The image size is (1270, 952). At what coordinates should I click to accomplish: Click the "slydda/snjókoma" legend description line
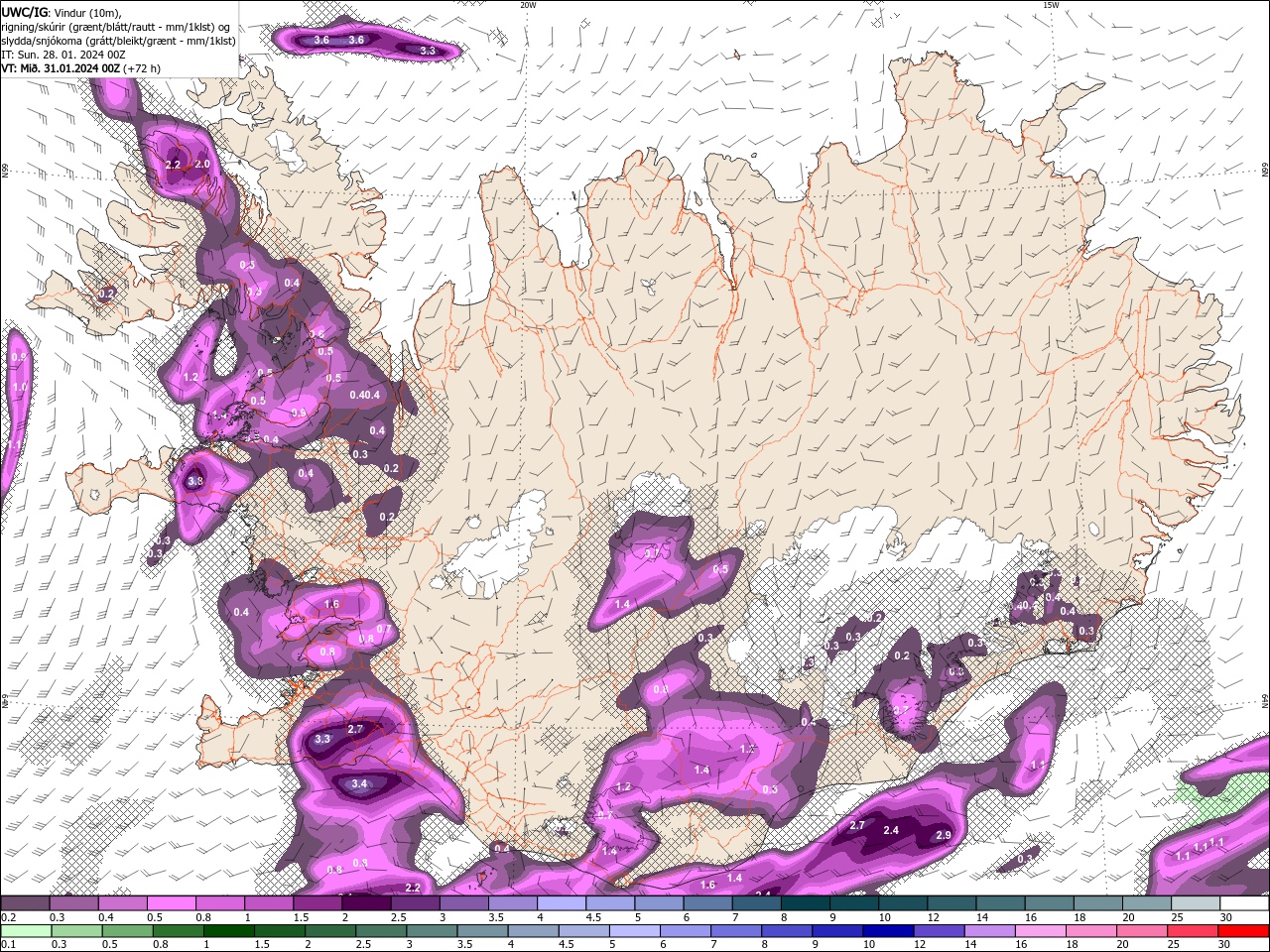point(118,41)
